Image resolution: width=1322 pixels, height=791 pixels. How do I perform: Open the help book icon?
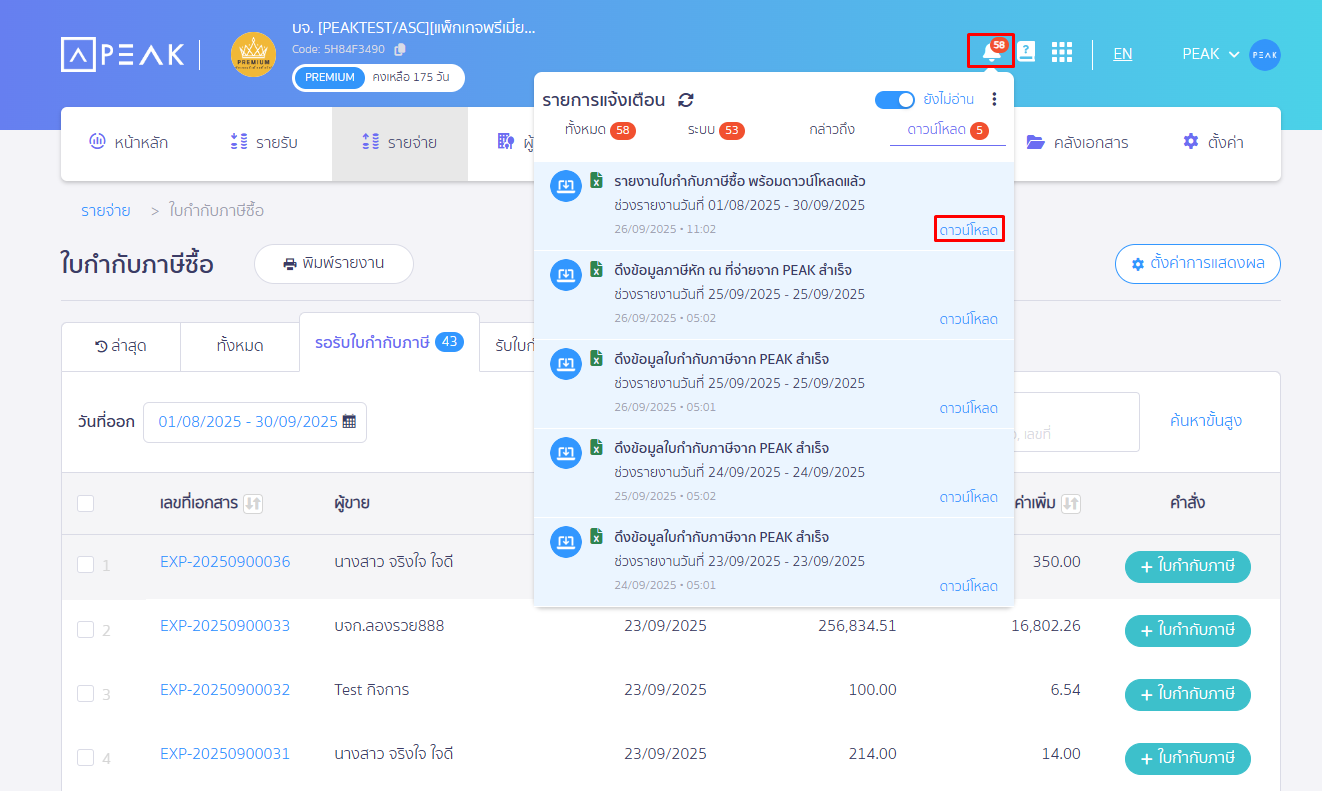[x=1026, y=52]
